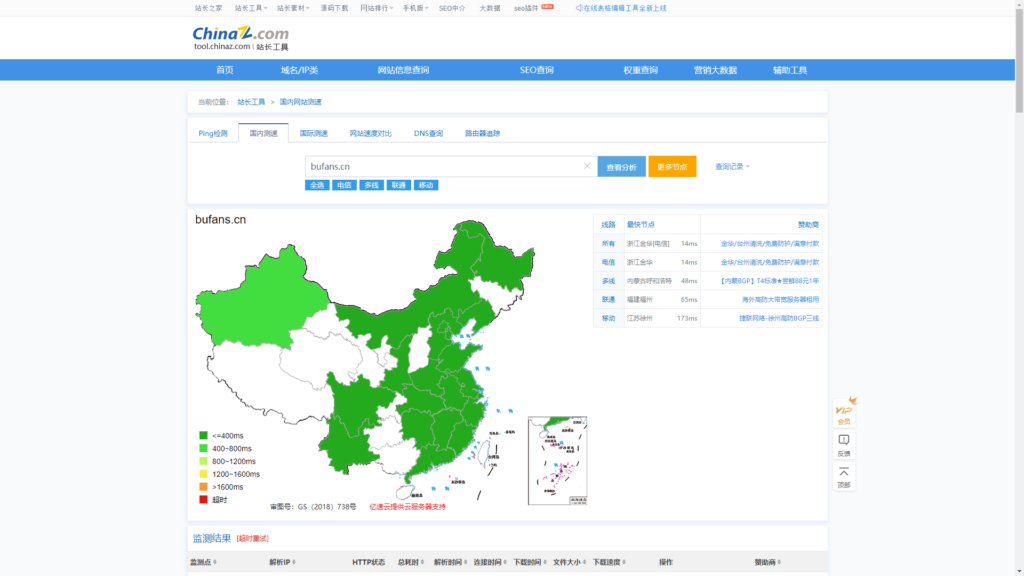Click the speaker announcement icon in top bar
Viewport: 1024px width, 576px height.
tap(580, 8)
